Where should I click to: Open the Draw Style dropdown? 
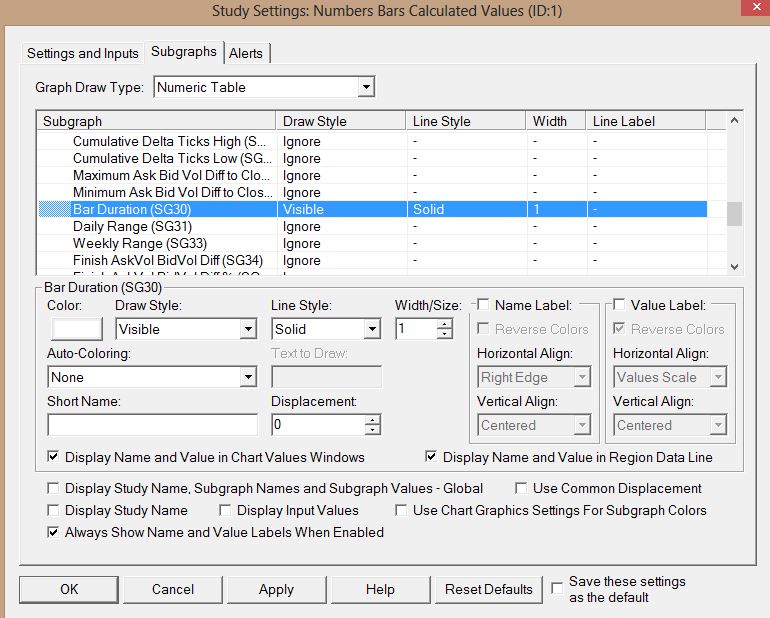pyautogui.click(x=248, y=329)
